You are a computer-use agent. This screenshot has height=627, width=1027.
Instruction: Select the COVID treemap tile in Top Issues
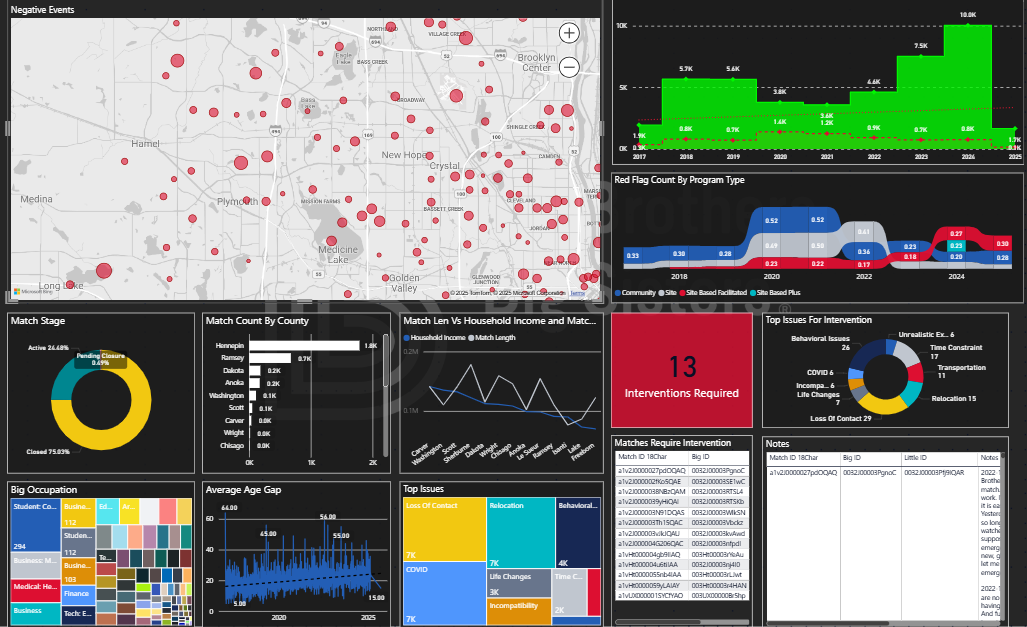pos(444,593)
